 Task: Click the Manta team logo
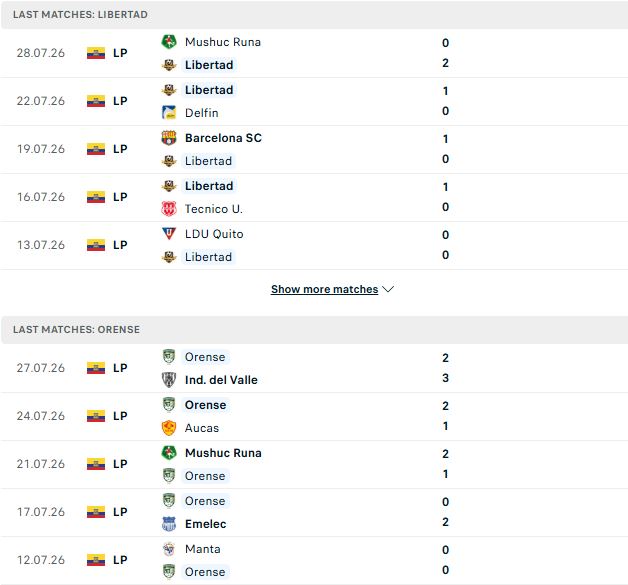[169, 549]
